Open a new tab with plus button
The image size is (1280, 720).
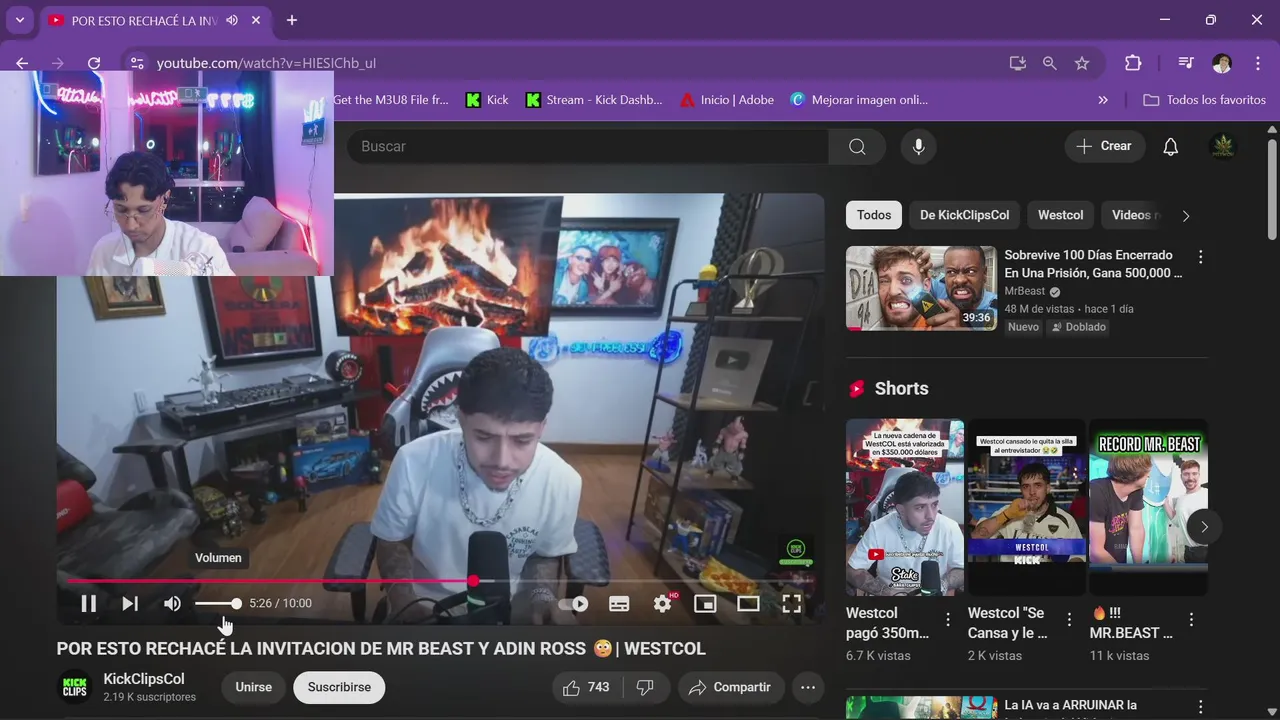tap(292, 20)
